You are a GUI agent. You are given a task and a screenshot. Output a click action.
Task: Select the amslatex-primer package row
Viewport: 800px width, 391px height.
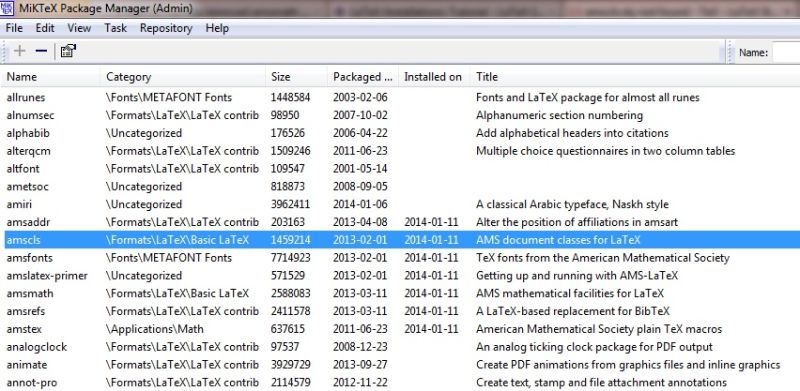click(x=402, y=276)
